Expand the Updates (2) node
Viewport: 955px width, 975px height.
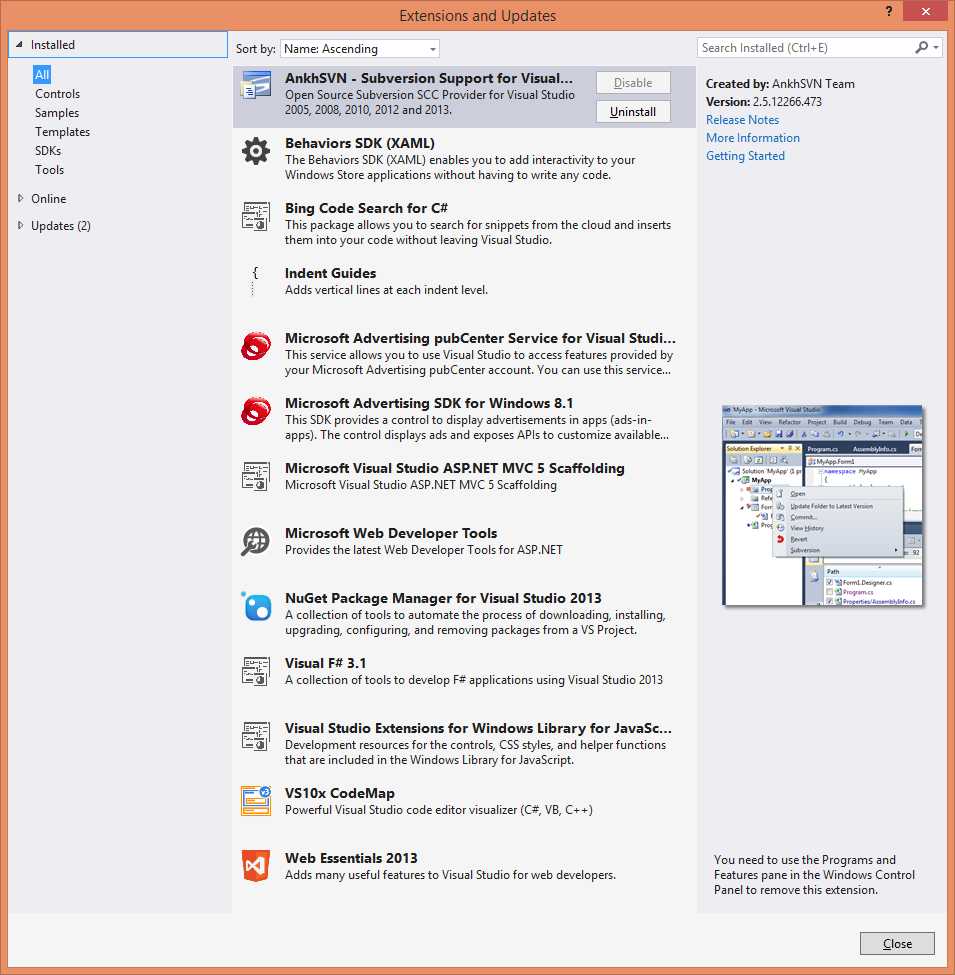click(x=20, y=225)
